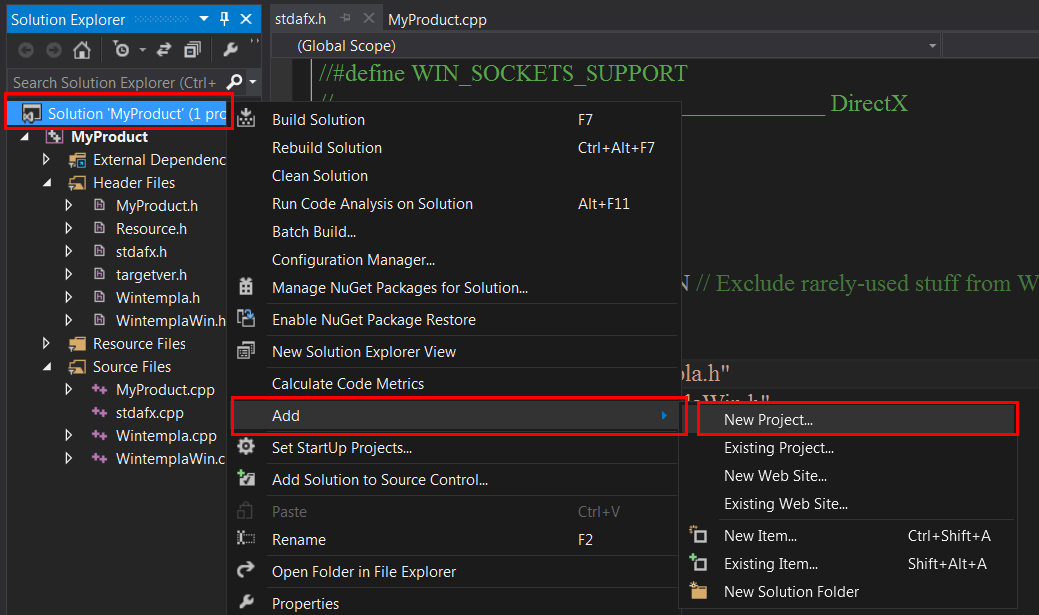Expand the Wintempla.cpp node

point(68,435)
